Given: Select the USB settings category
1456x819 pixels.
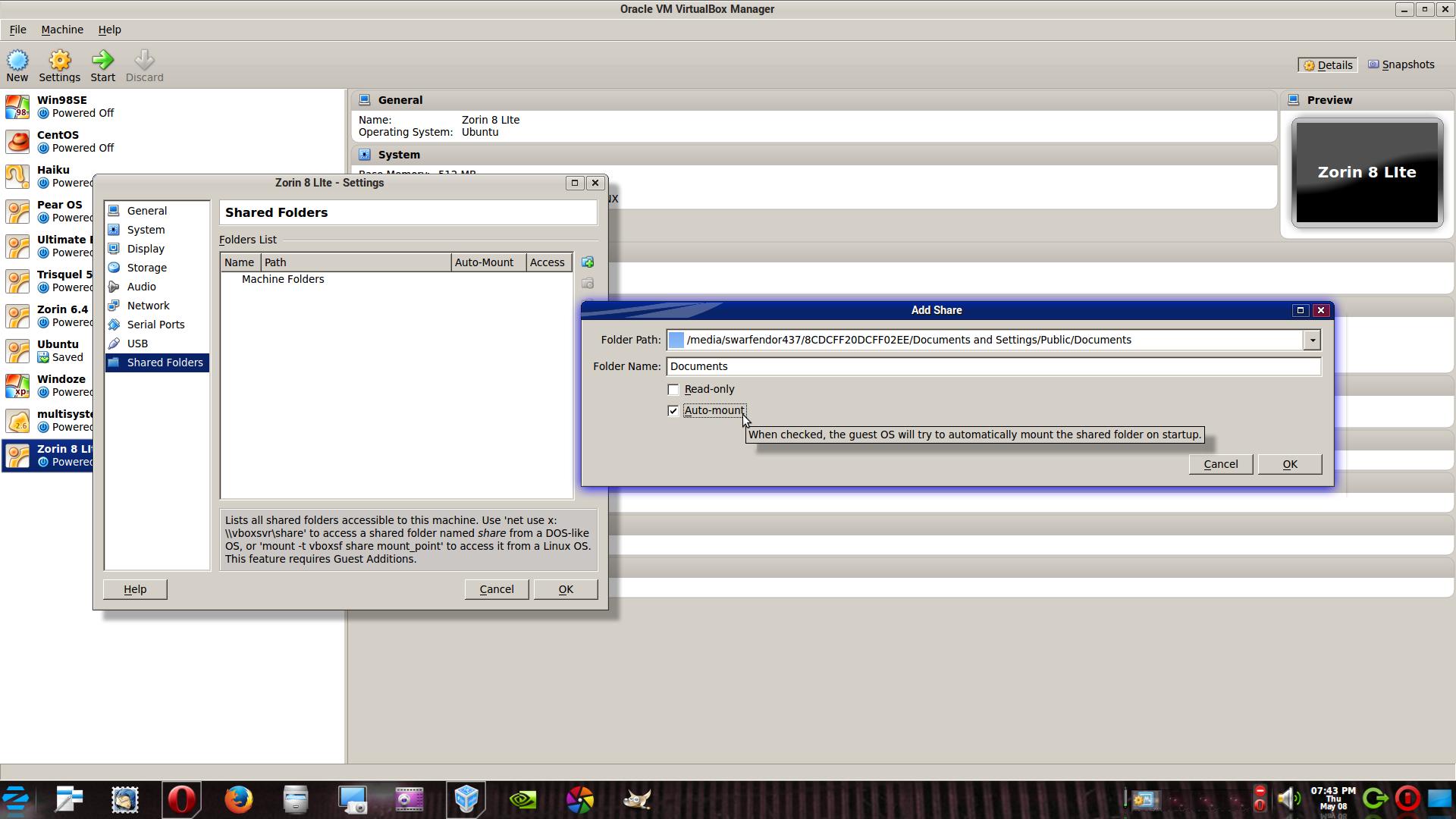Looking at the screenshot, I should [x=137, y=344].
